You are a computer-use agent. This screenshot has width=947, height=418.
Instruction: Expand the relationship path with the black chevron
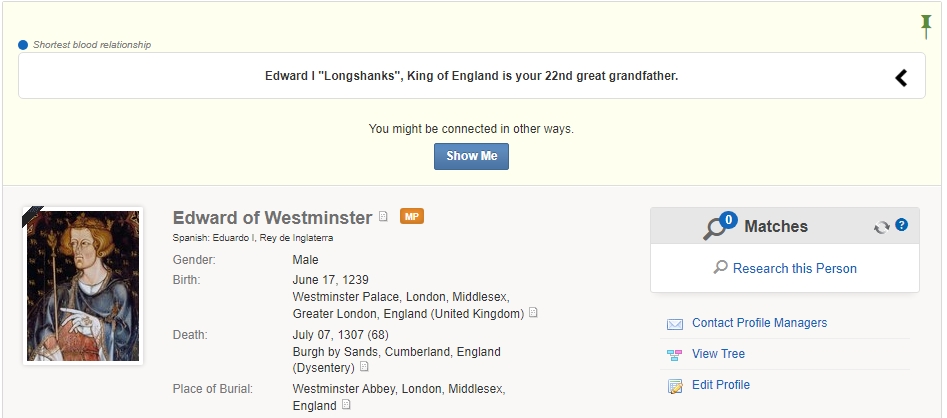901,77
